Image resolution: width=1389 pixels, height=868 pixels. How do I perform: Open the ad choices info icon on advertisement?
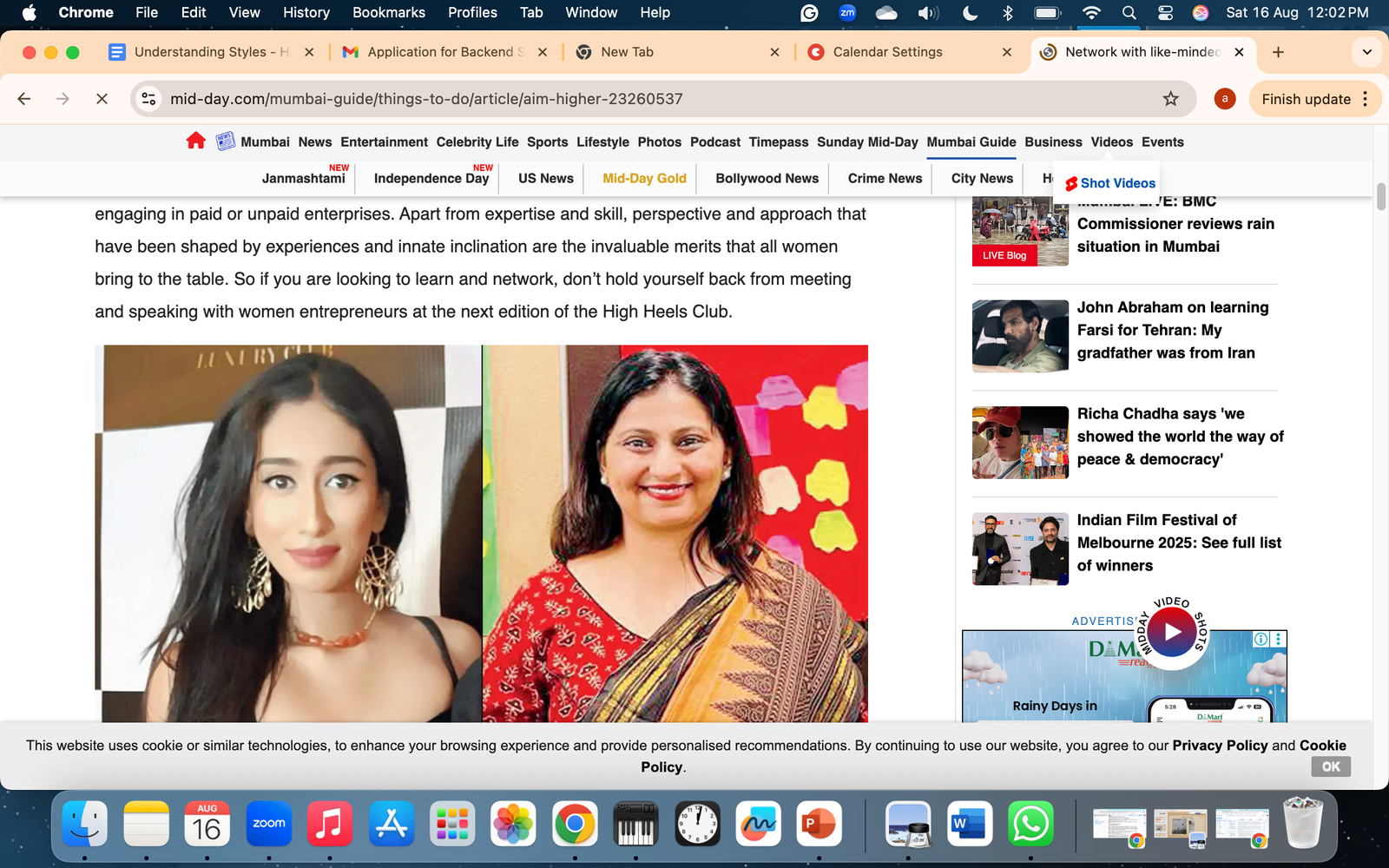point(1261,639)
